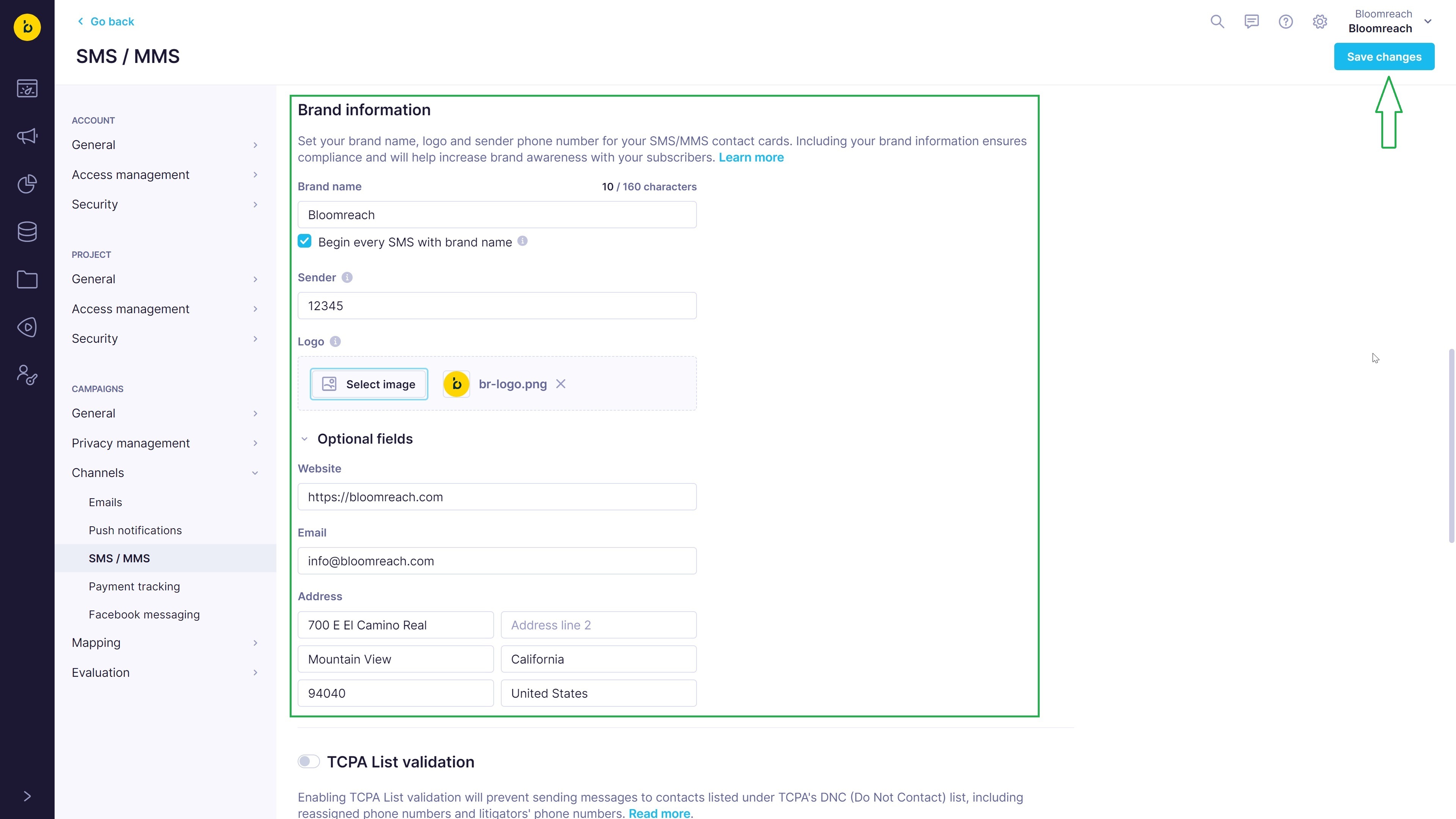Open the search magnifier icon in header
The width and height of the screenshot is (1456, 819).
point(1217,22)
